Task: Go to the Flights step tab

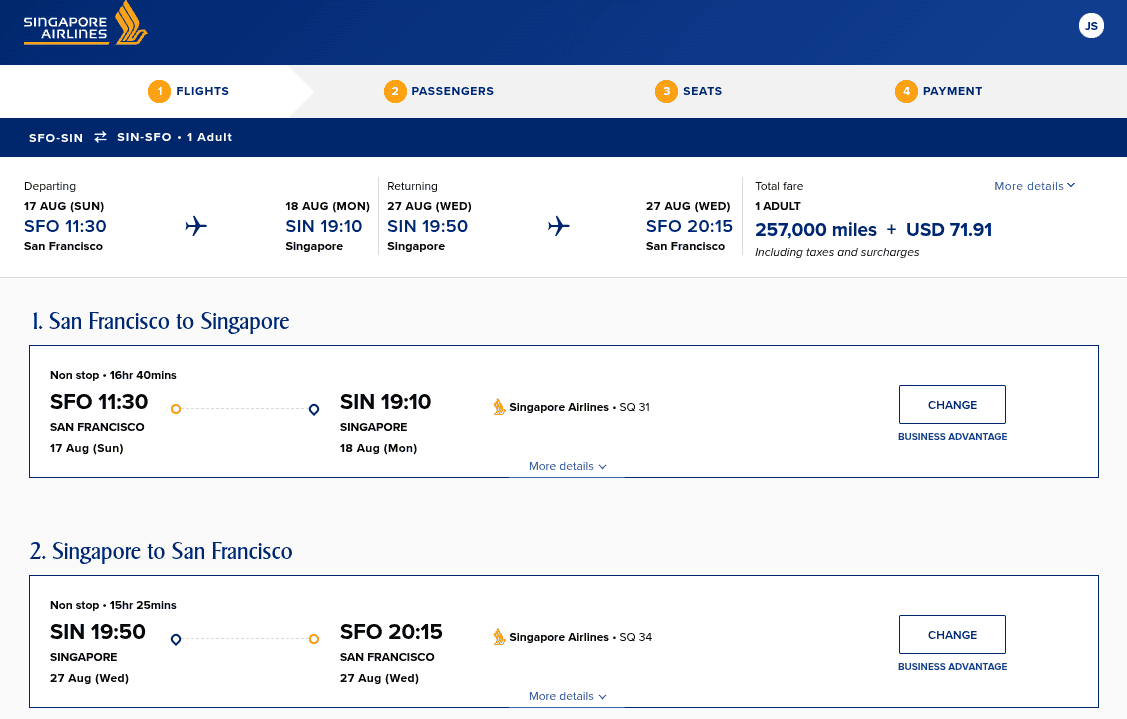Action: (x=188, y=91)
